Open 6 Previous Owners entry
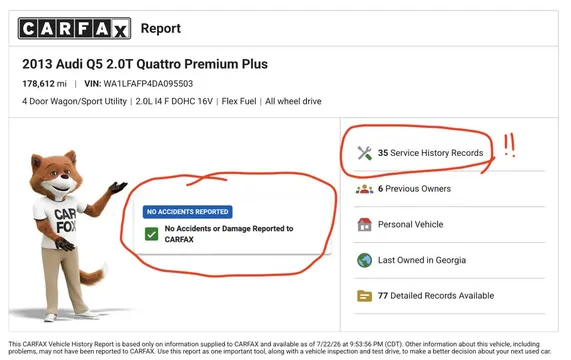Image resolution: width=571 pixels, height=360 pixels. point(414,189)
